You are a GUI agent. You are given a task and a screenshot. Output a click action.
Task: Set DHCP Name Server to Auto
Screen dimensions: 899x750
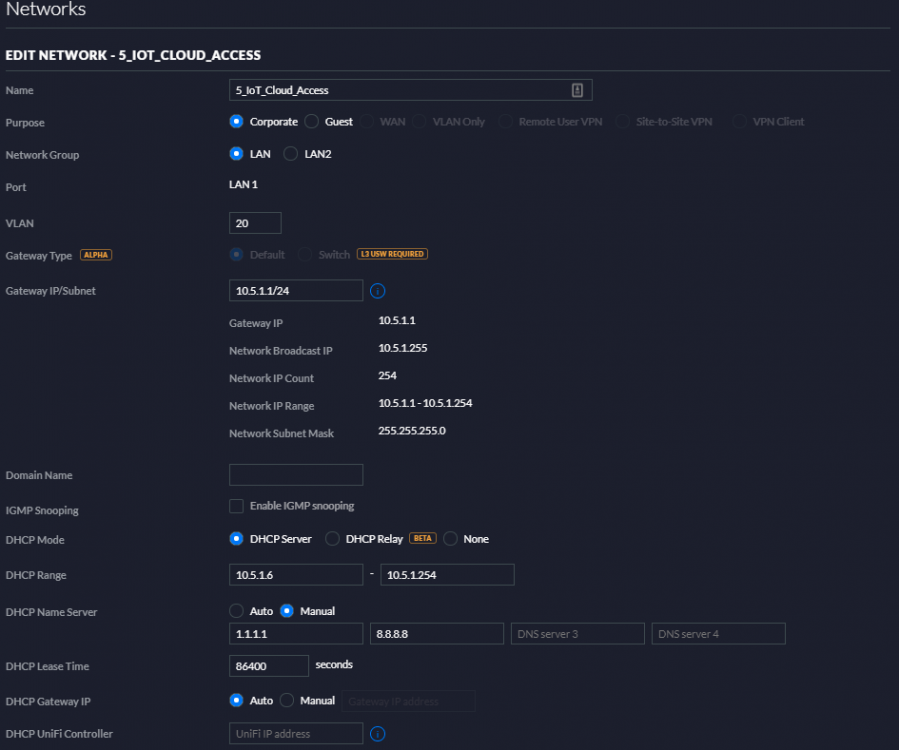coord(236,611)
